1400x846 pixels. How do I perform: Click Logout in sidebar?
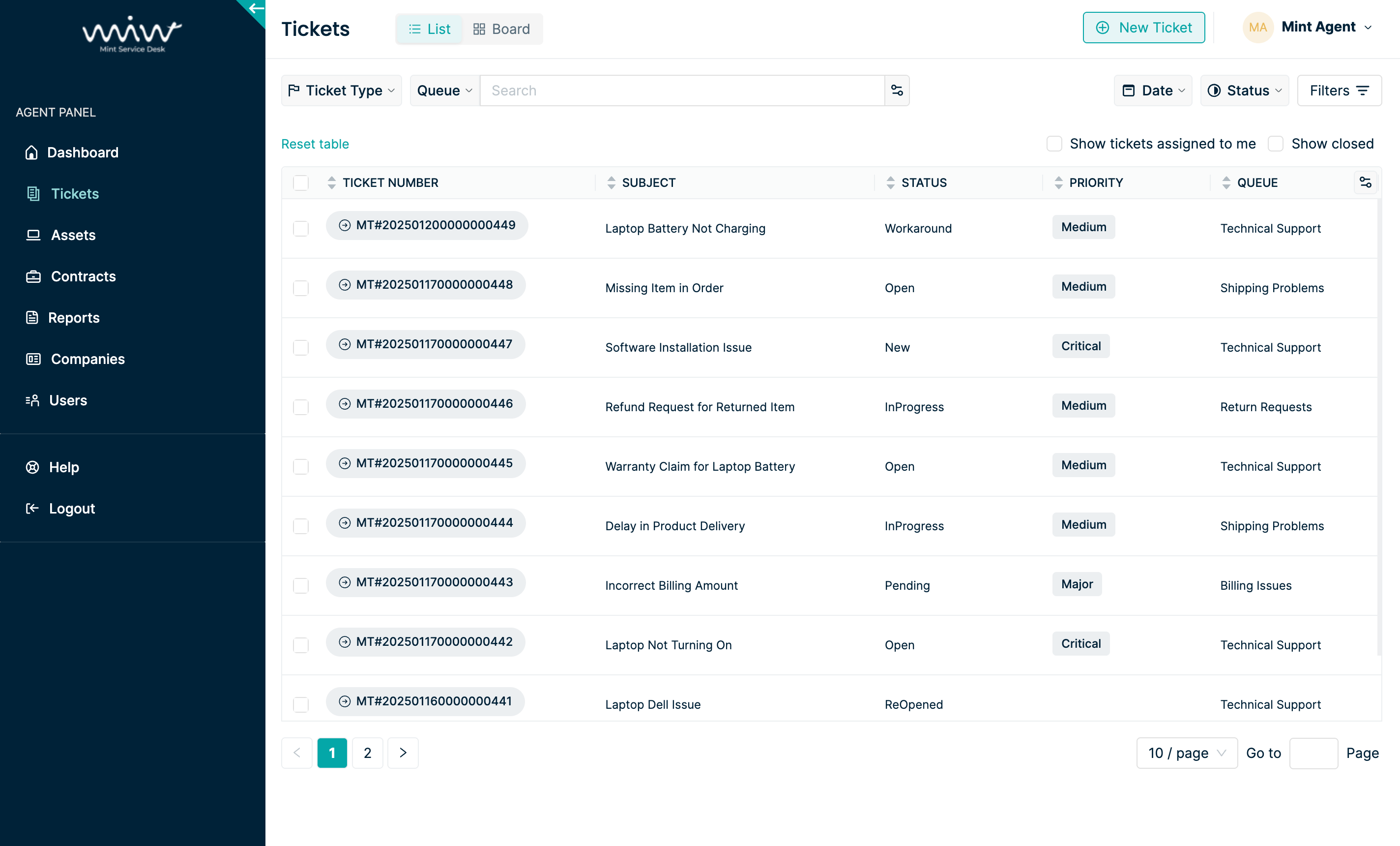(x=61, y=509)
